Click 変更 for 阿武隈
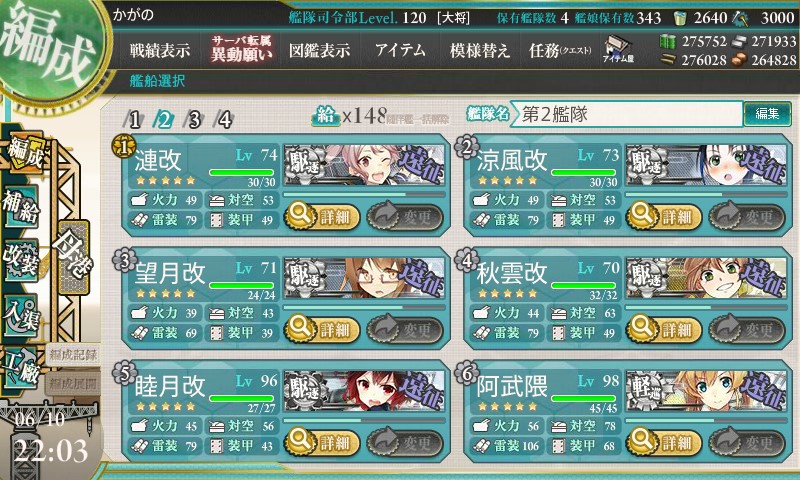 746,443
